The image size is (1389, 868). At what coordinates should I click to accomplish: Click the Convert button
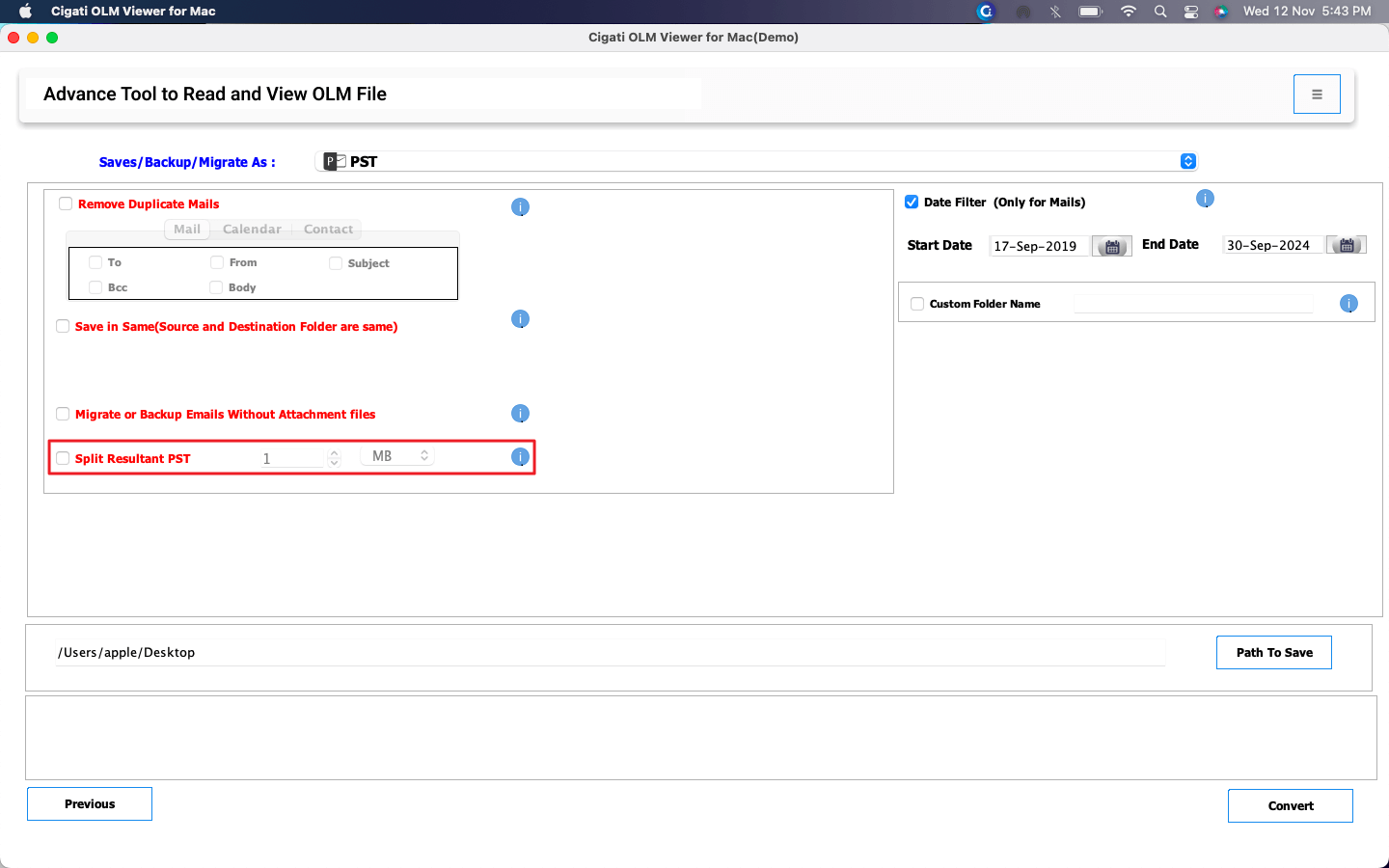(1291, 806)
